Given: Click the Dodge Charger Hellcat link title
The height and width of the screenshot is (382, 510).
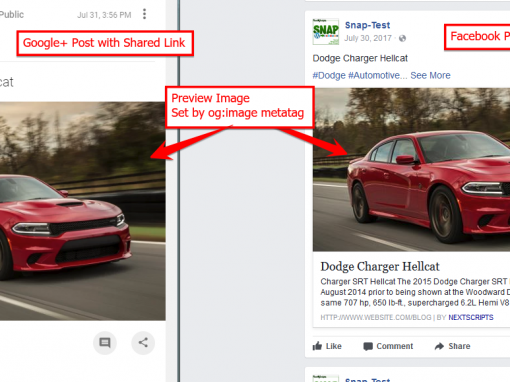Looking at the screenshot, I should point(380,267).
